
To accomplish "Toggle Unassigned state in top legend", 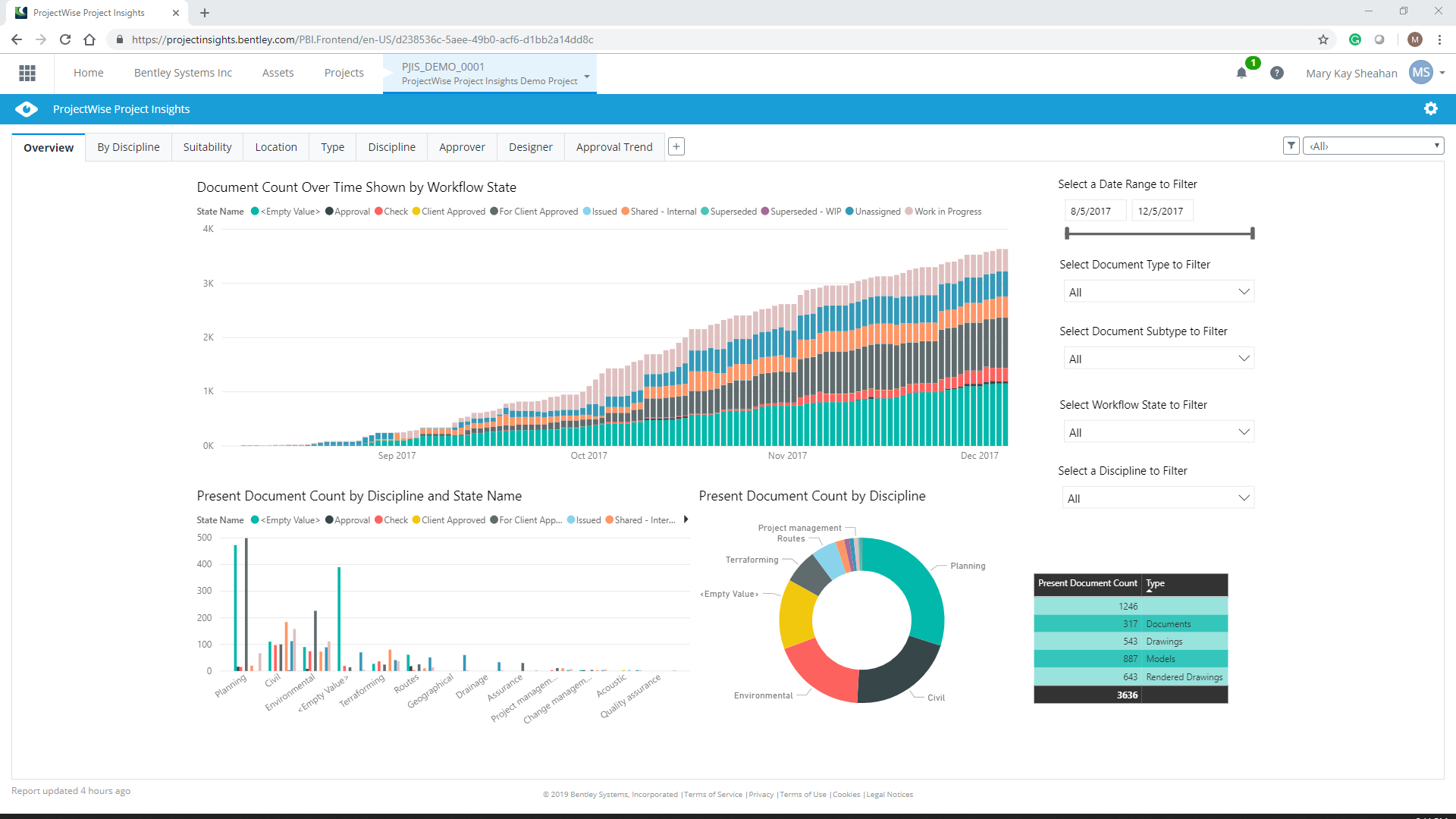I will pos(874,212).
